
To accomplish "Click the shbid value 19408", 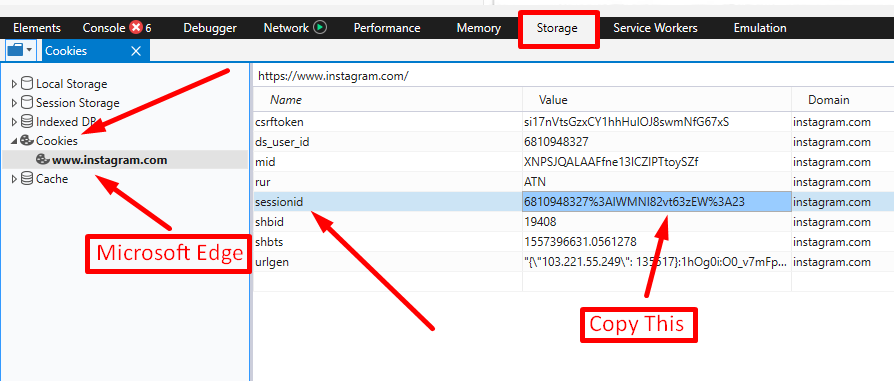I will [x=540, y=221].
